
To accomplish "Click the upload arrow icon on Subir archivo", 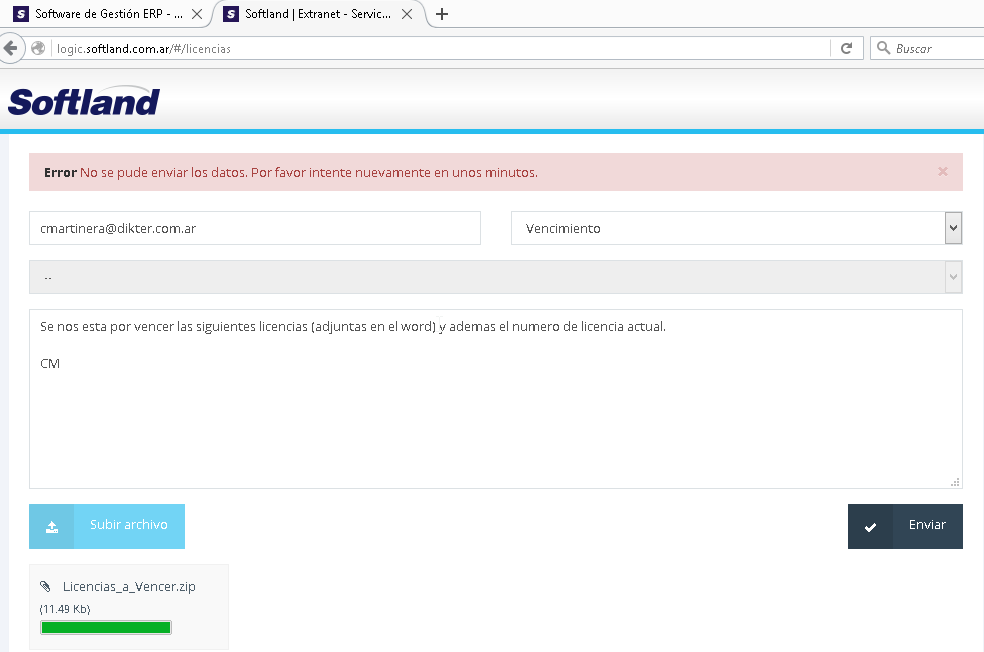I will point(52,527).
